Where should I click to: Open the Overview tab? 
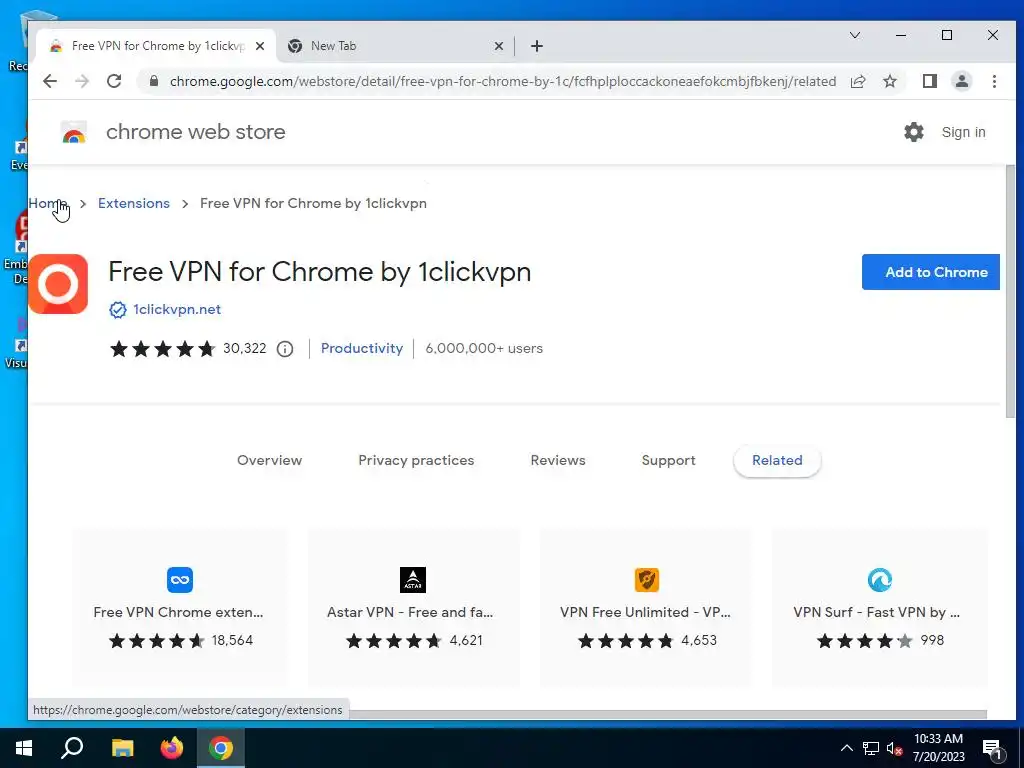click(270, 460)
